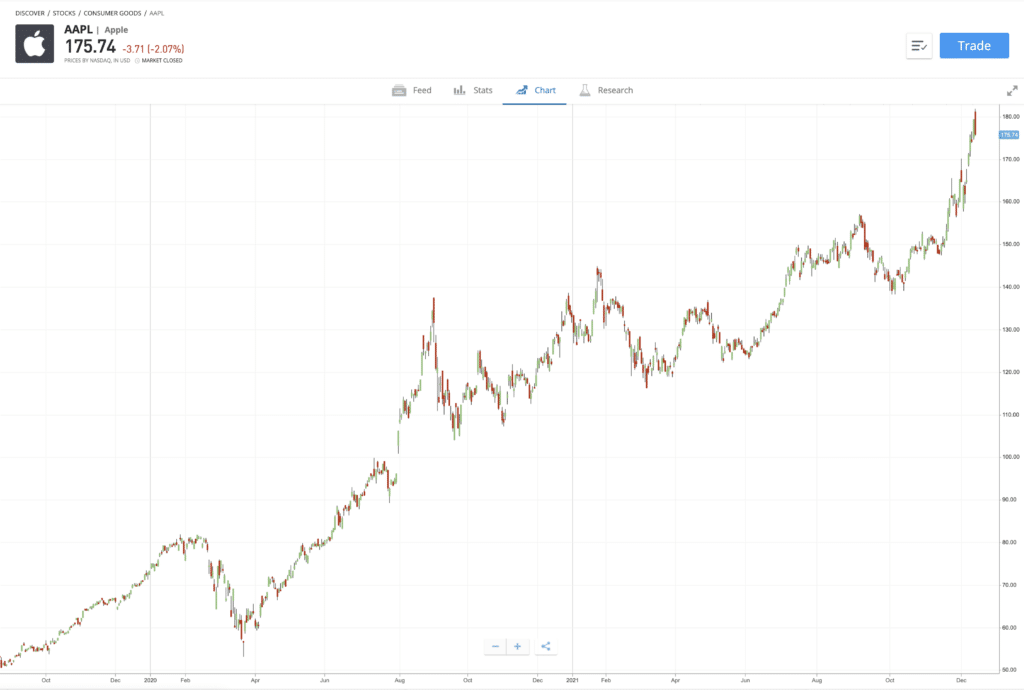The image size is (1024, 690).
Task: Zoom in the chart with plus button
Action: (517, 646)
